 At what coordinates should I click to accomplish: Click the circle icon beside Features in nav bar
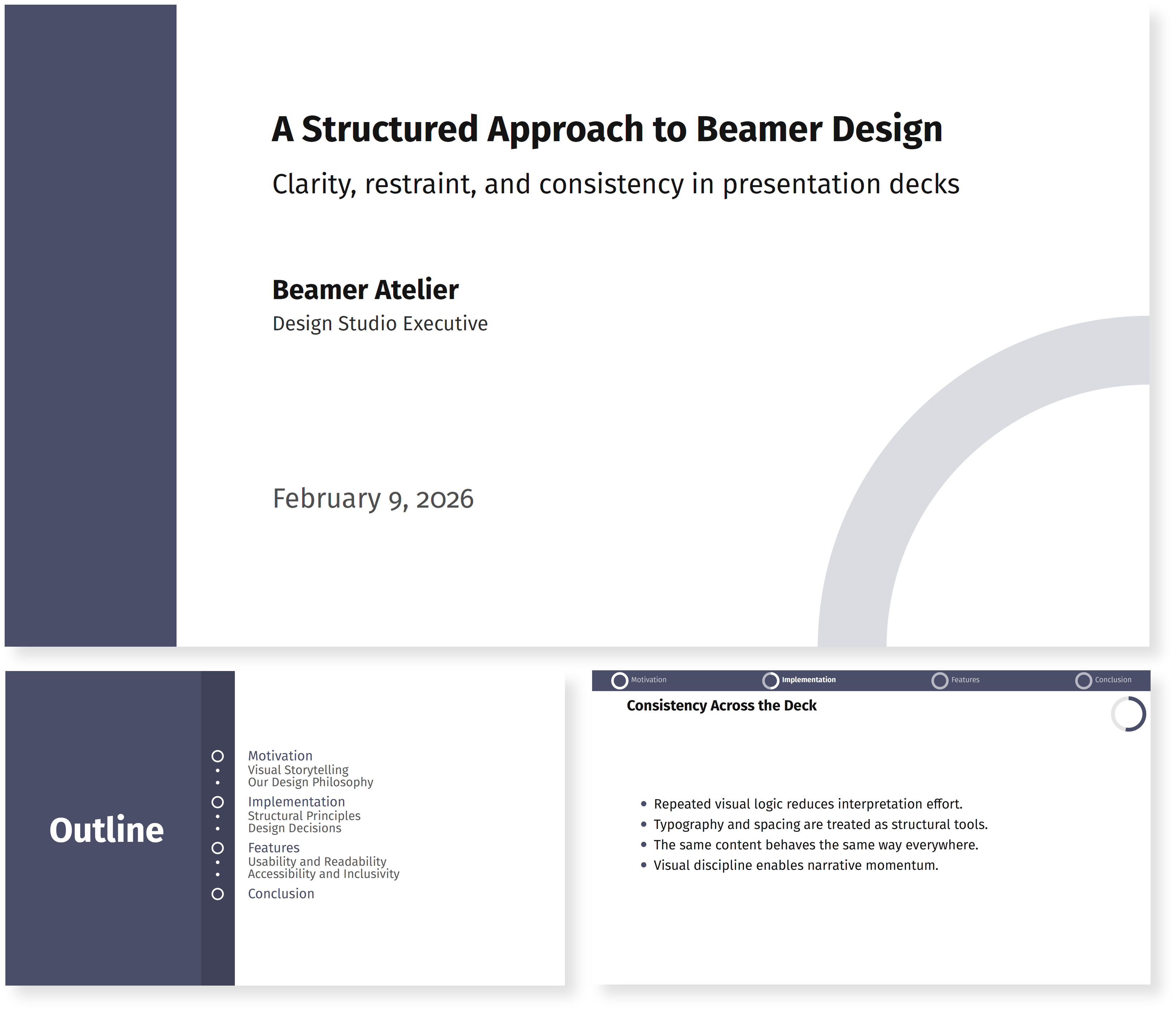(939, 680)
